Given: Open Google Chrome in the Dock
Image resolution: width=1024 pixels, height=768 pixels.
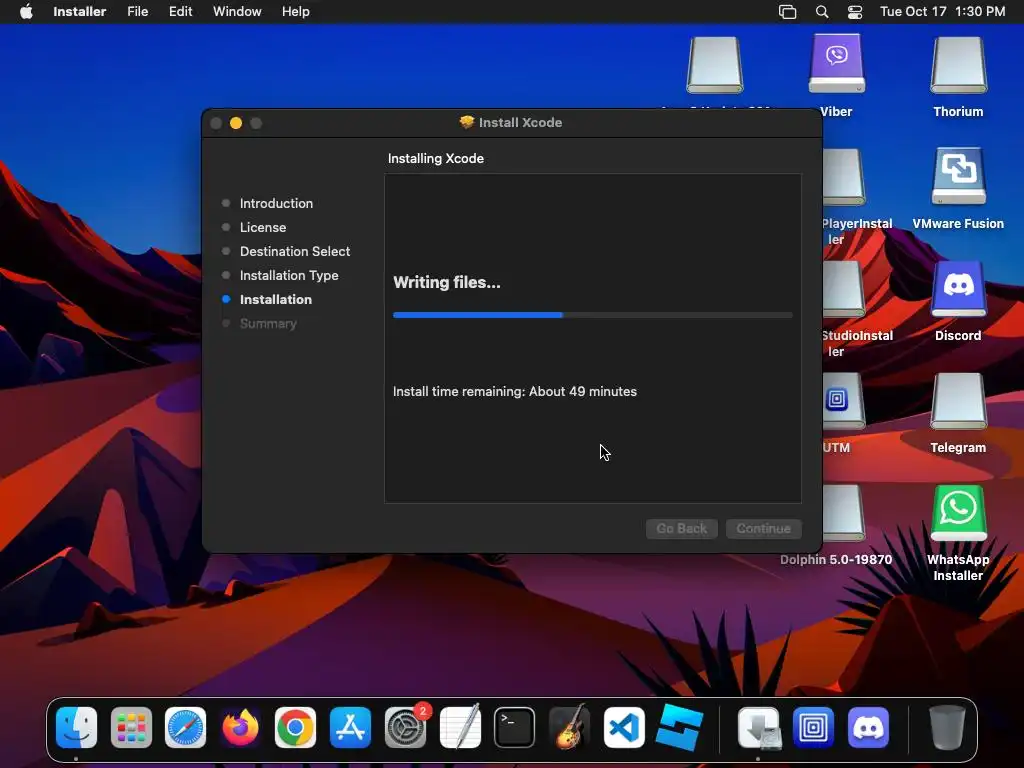Looking at the screenshot, I should (x=295, y=728).
